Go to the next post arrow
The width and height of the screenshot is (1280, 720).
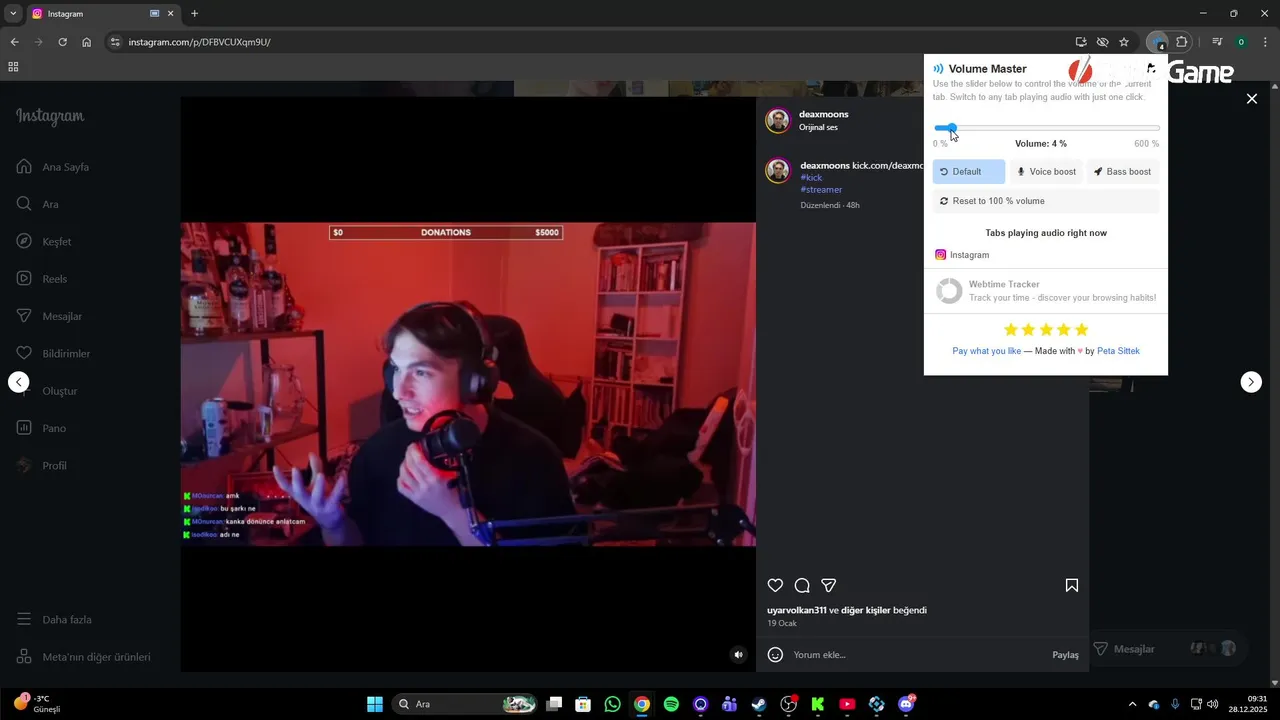(x=1251, y=382)
